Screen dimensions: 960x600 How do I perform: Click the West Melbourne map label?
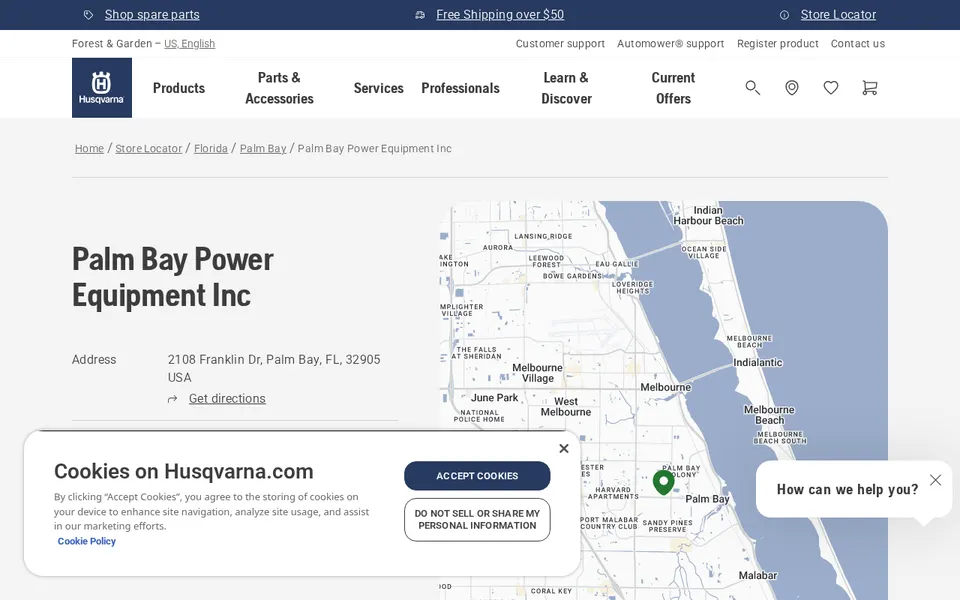[566, 407]
